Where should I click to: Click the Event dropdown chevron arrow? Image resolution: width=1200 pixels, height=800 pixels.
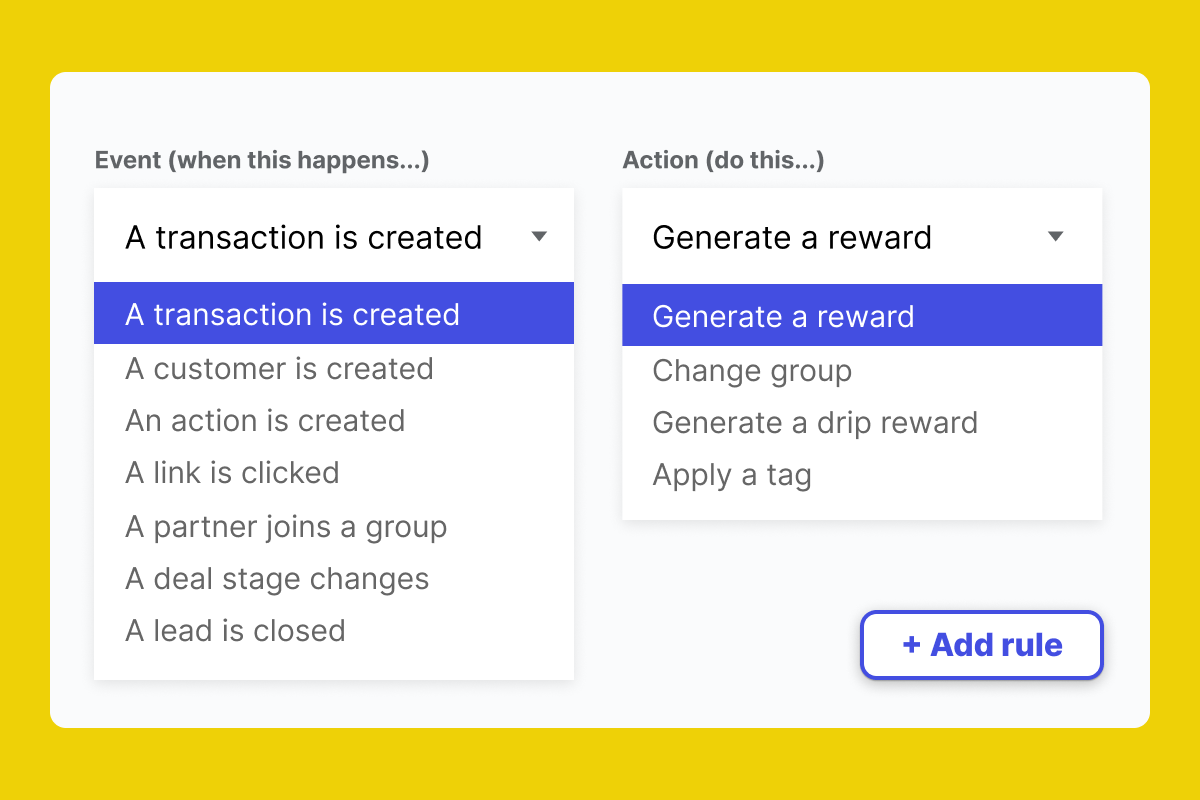point(539,236)
